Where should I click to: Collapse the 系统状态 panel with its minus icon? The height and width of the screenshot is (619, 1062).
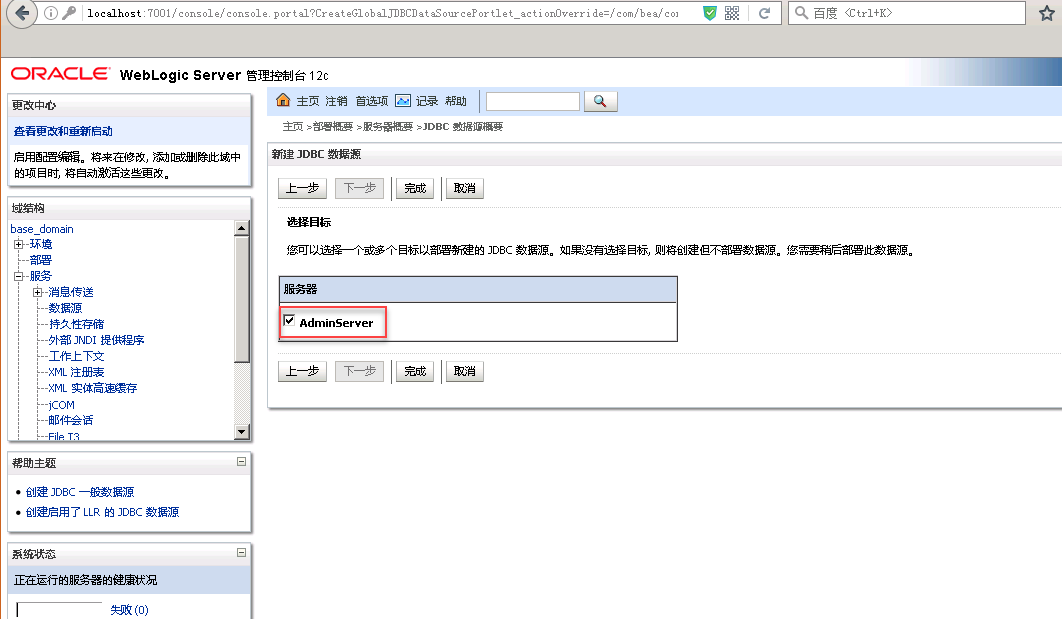click(x=241, y=553)
